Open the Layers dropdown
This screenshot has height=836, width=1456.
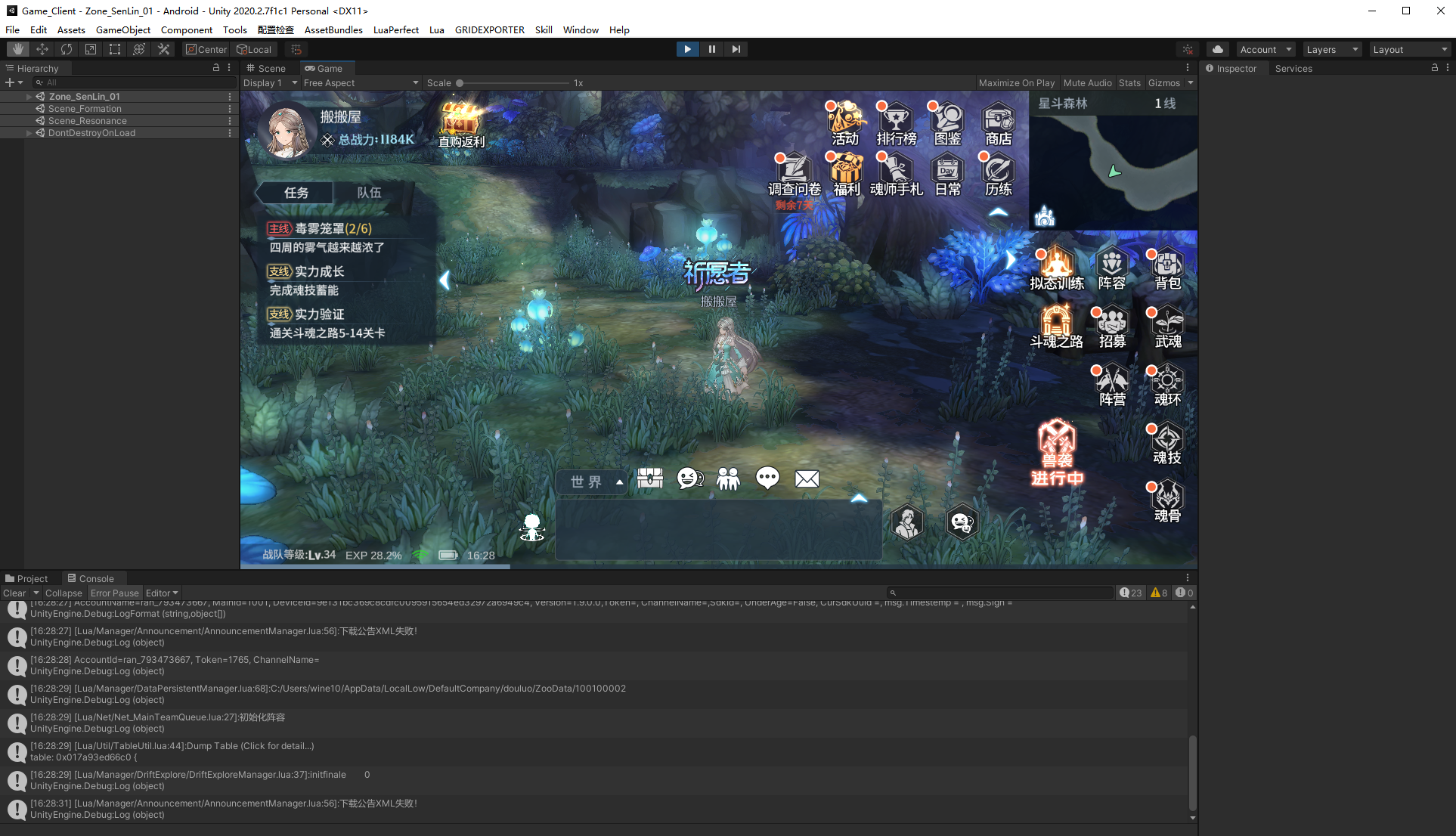point(1332,50)
